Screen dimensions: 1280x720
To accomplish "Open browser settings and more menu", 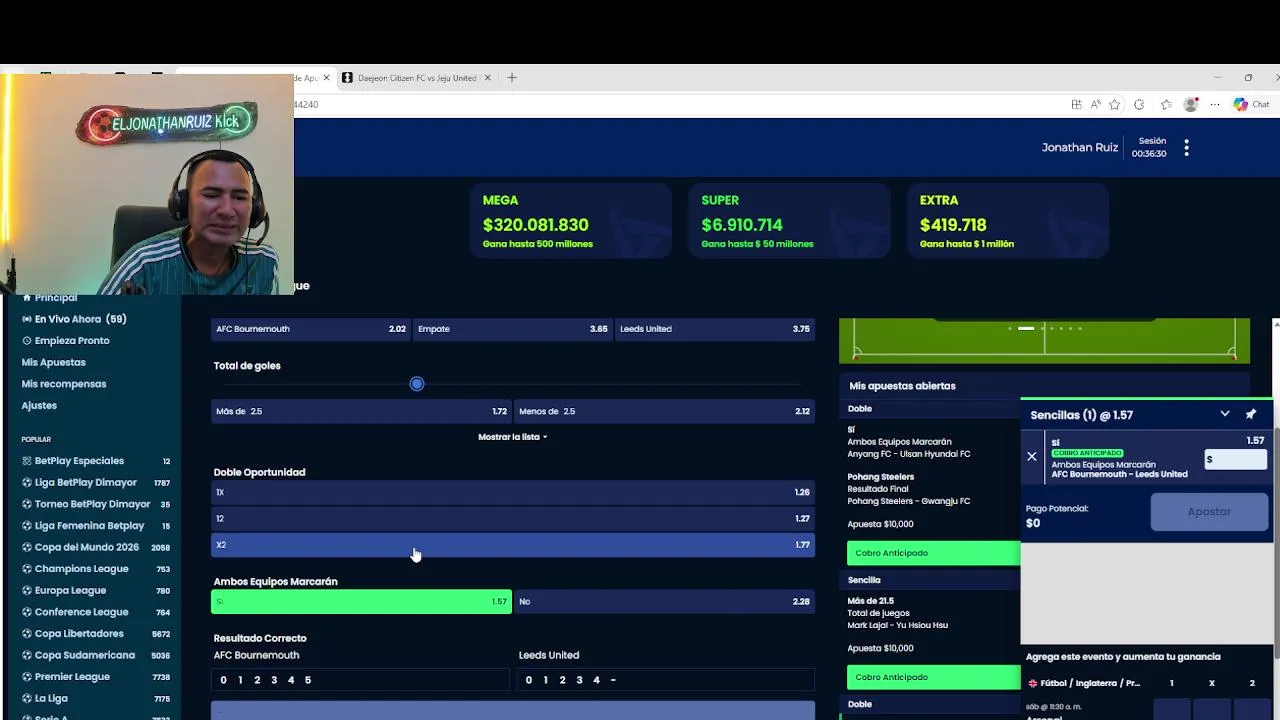I will pyautogui.click(x=1215, y=104).
